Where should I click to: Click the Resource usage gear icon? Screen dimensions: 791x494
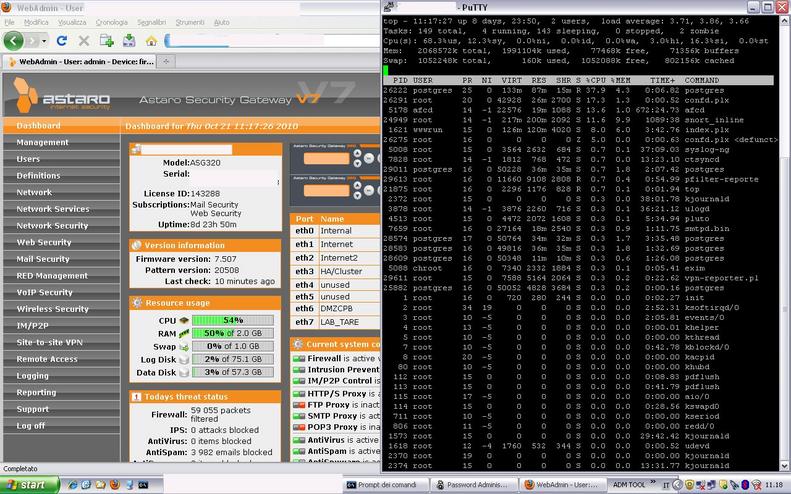point(137,303)
